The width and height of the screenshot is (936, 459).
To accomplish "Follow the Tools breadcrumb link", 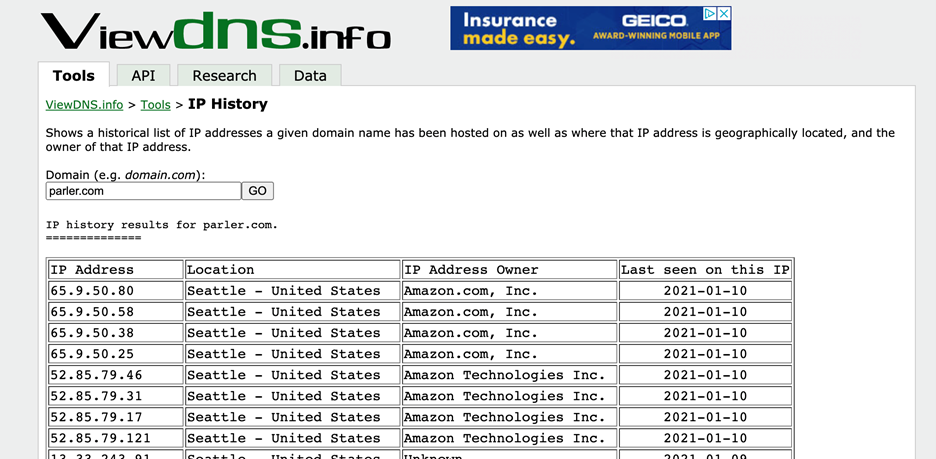I will (x=156, y=105).
